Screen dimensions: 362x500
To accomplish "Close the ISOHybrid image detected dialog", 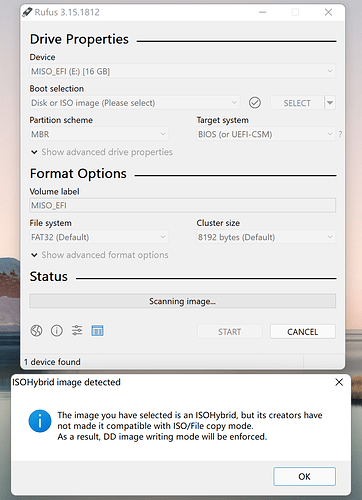I will [x=339, y=382].
